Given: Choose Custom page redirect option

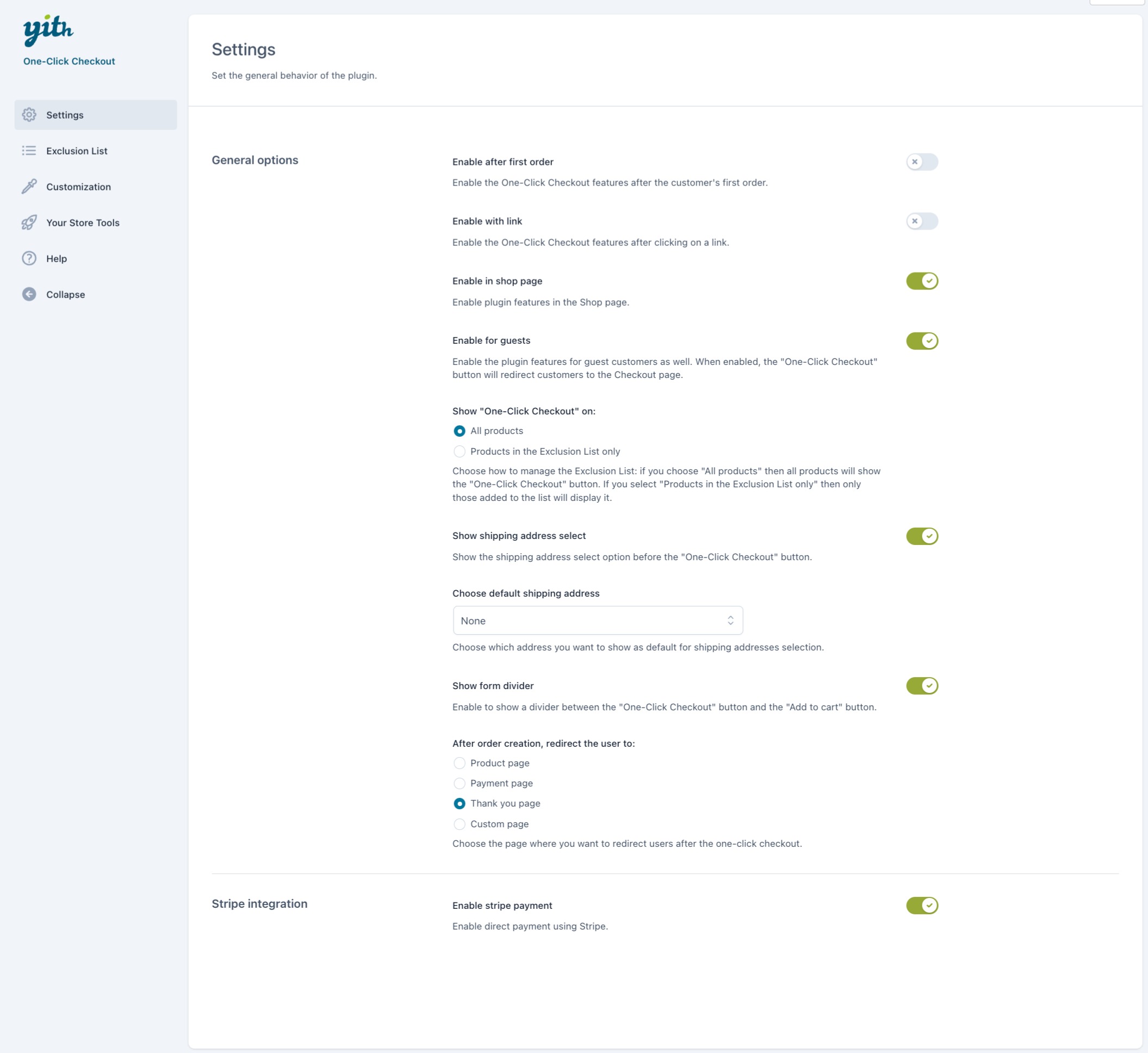Looking at the screenshot, I should [459, 825].
